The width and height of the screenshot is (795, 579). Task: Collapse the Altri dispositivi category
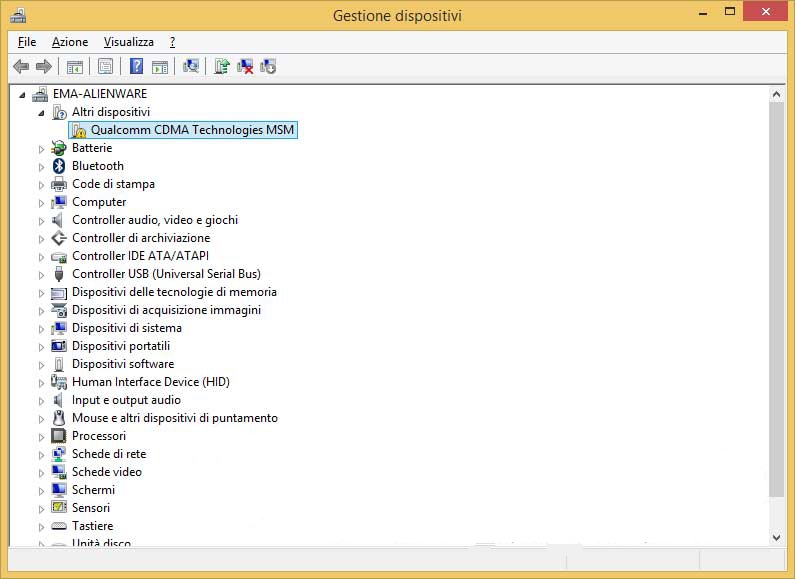42,113
